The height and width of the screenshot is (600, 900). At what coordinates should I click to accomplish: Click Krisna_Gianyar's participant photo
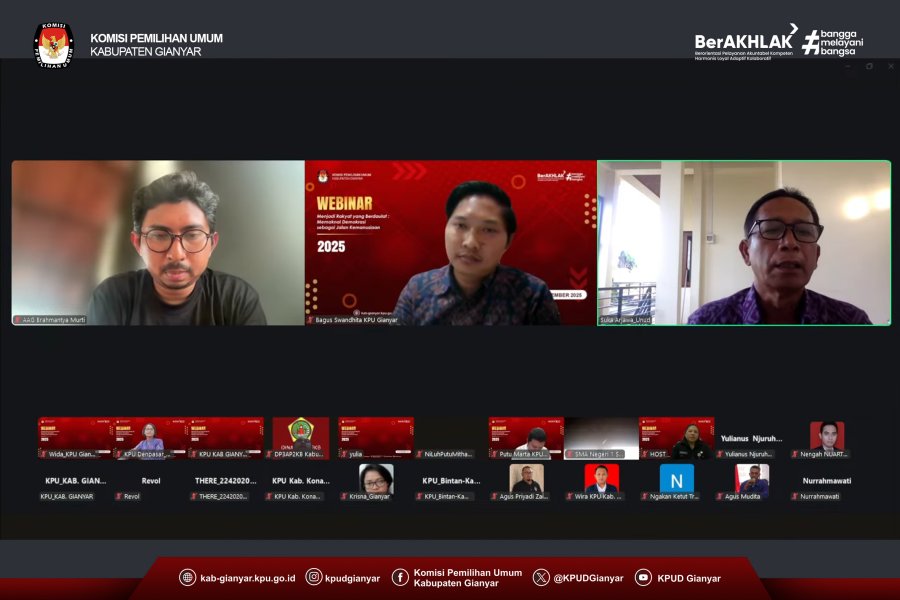tap(376, 478)
